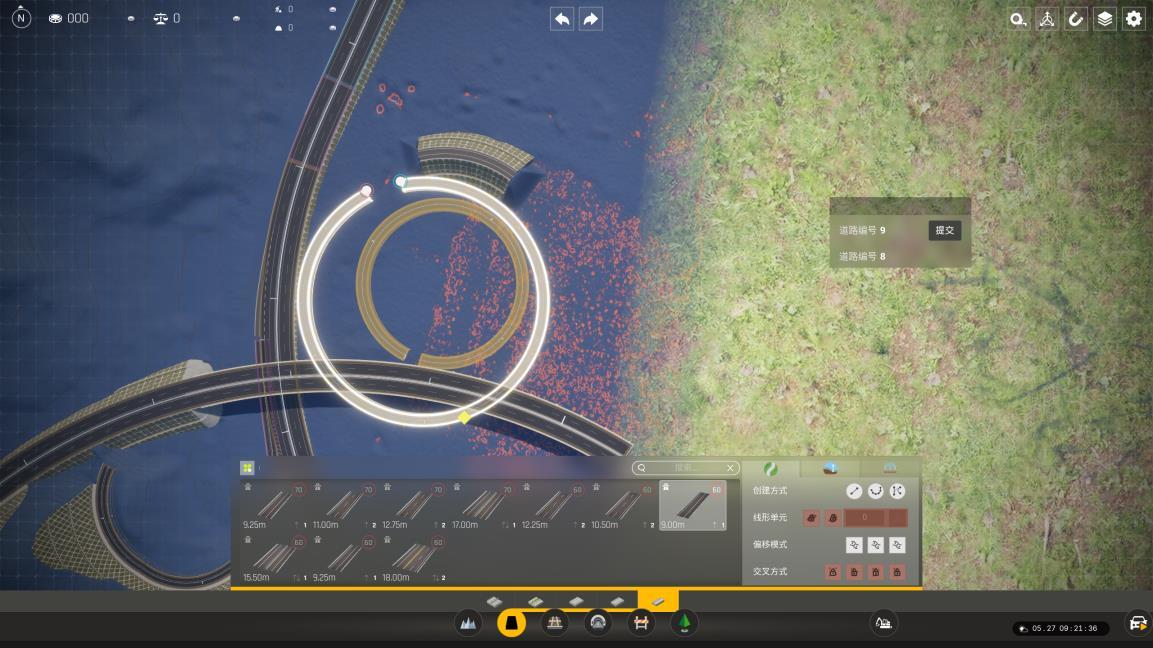Click the 提交 submit button
The height and width of the screenshot is (648, 1153).
coord(945,230)
